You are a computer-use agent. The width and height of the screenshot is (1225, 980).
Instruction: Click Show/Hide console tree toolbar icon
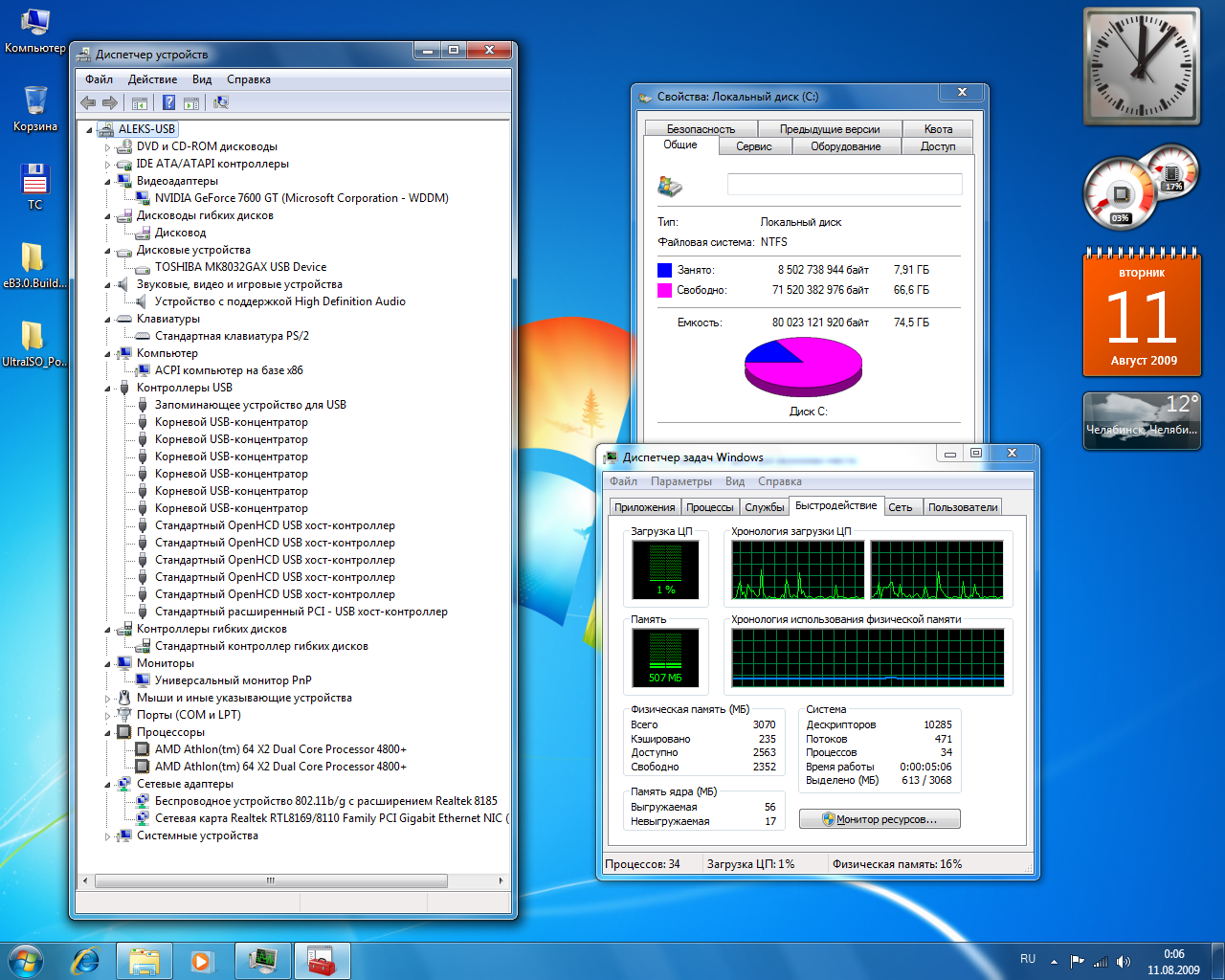point(140,102)
